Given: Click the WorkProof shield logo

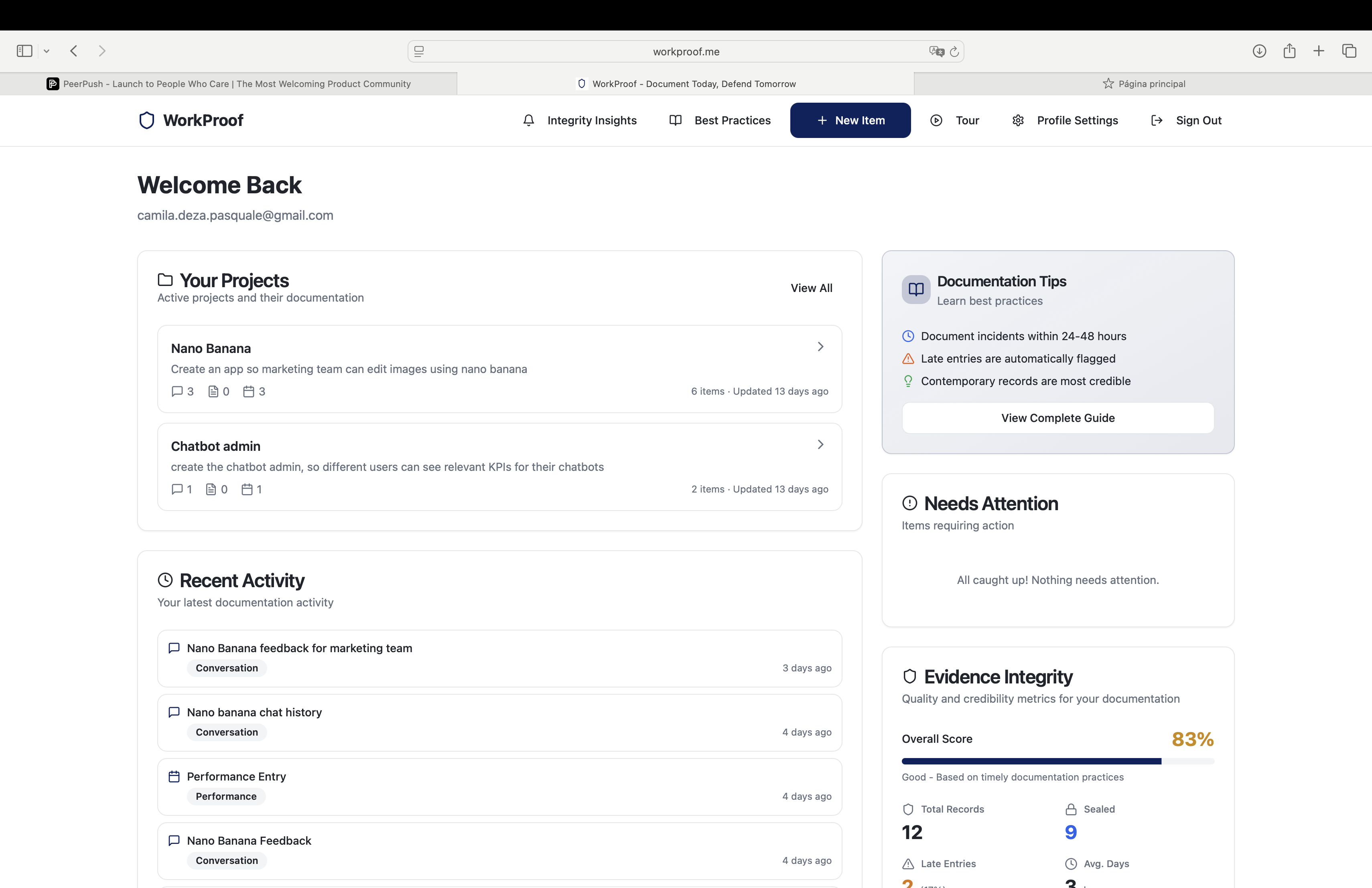Looking at the screenshot, I should click(x=146, y=120).
